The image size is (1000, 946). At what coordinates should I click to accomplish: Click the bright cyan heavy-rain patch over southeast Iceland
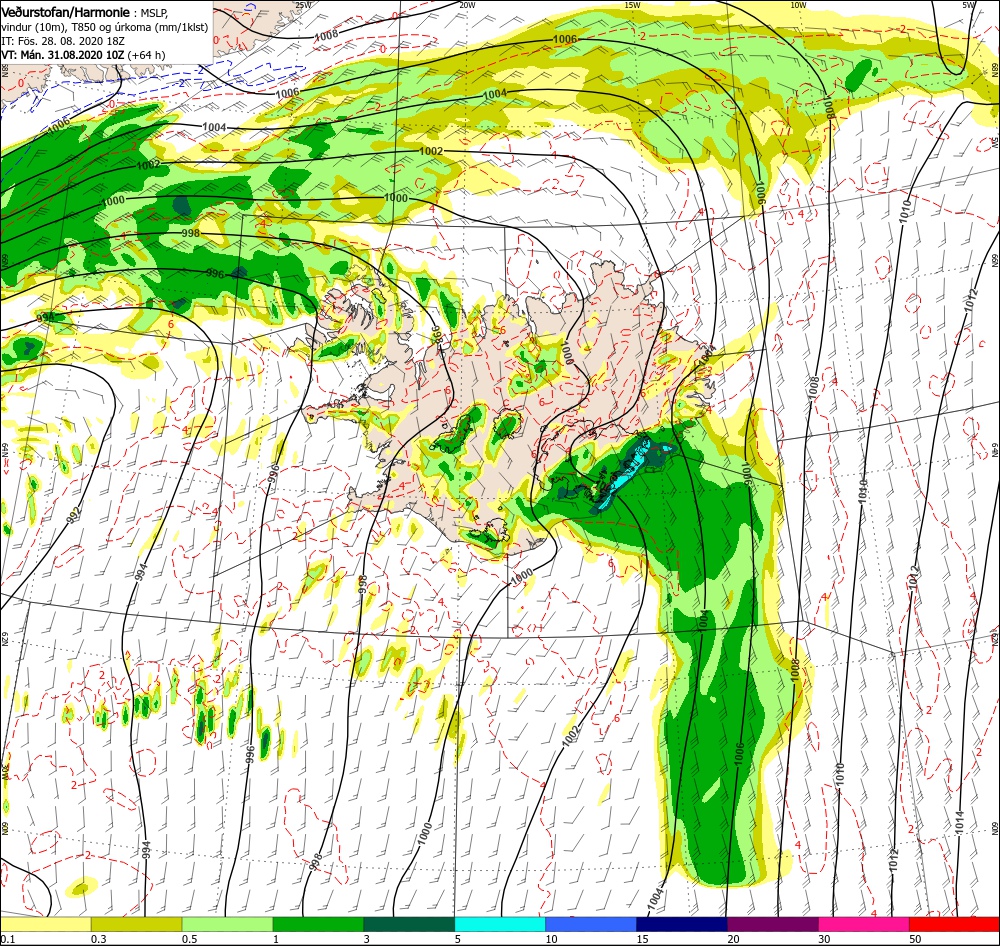click(627, 475)
